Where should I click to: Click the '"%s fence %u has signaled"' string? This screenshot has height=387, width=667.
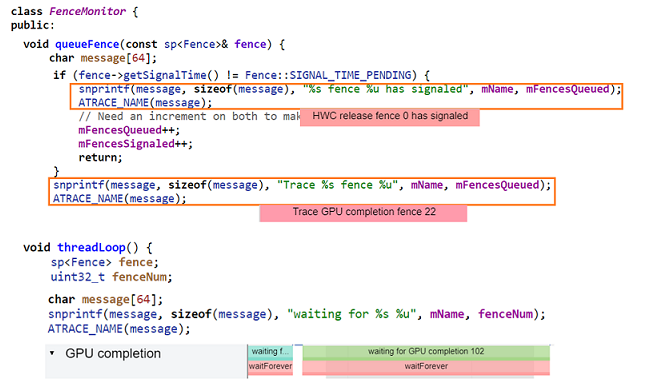tap(385, 89)
